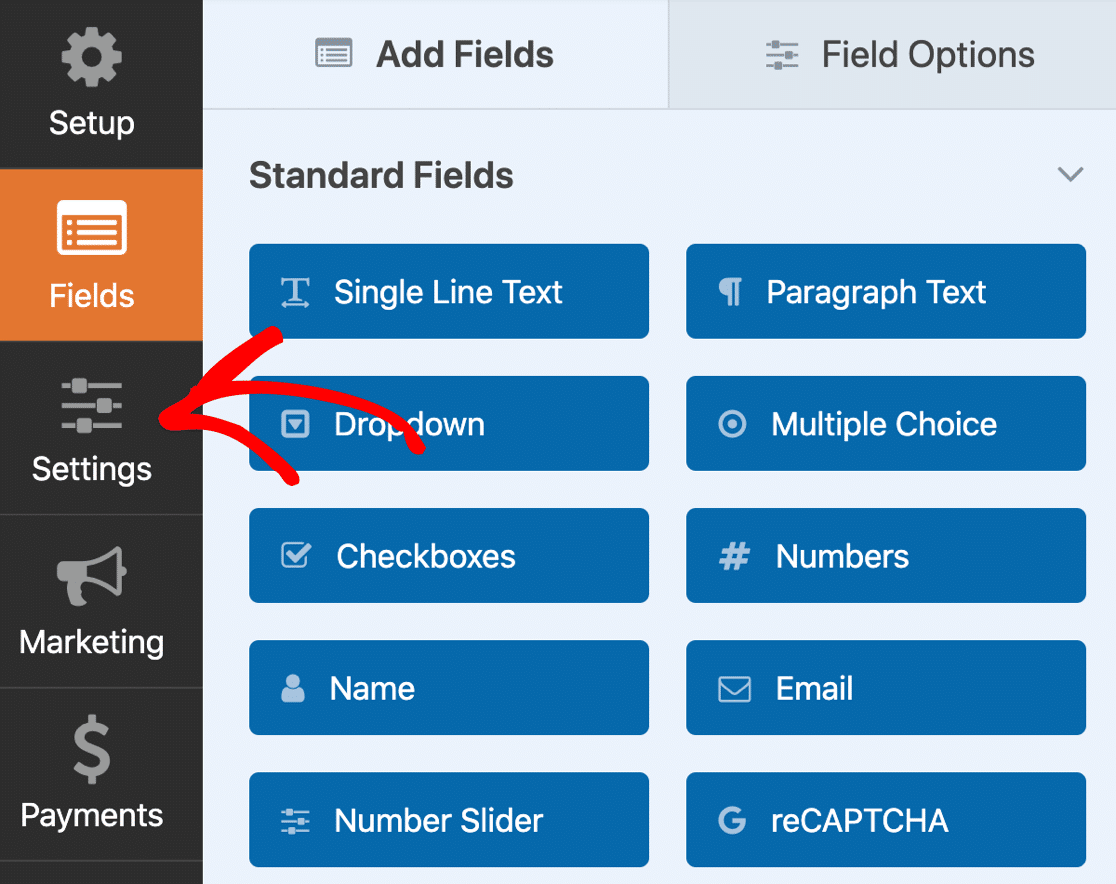Open Payments via the dollar icon

(91, 750)
